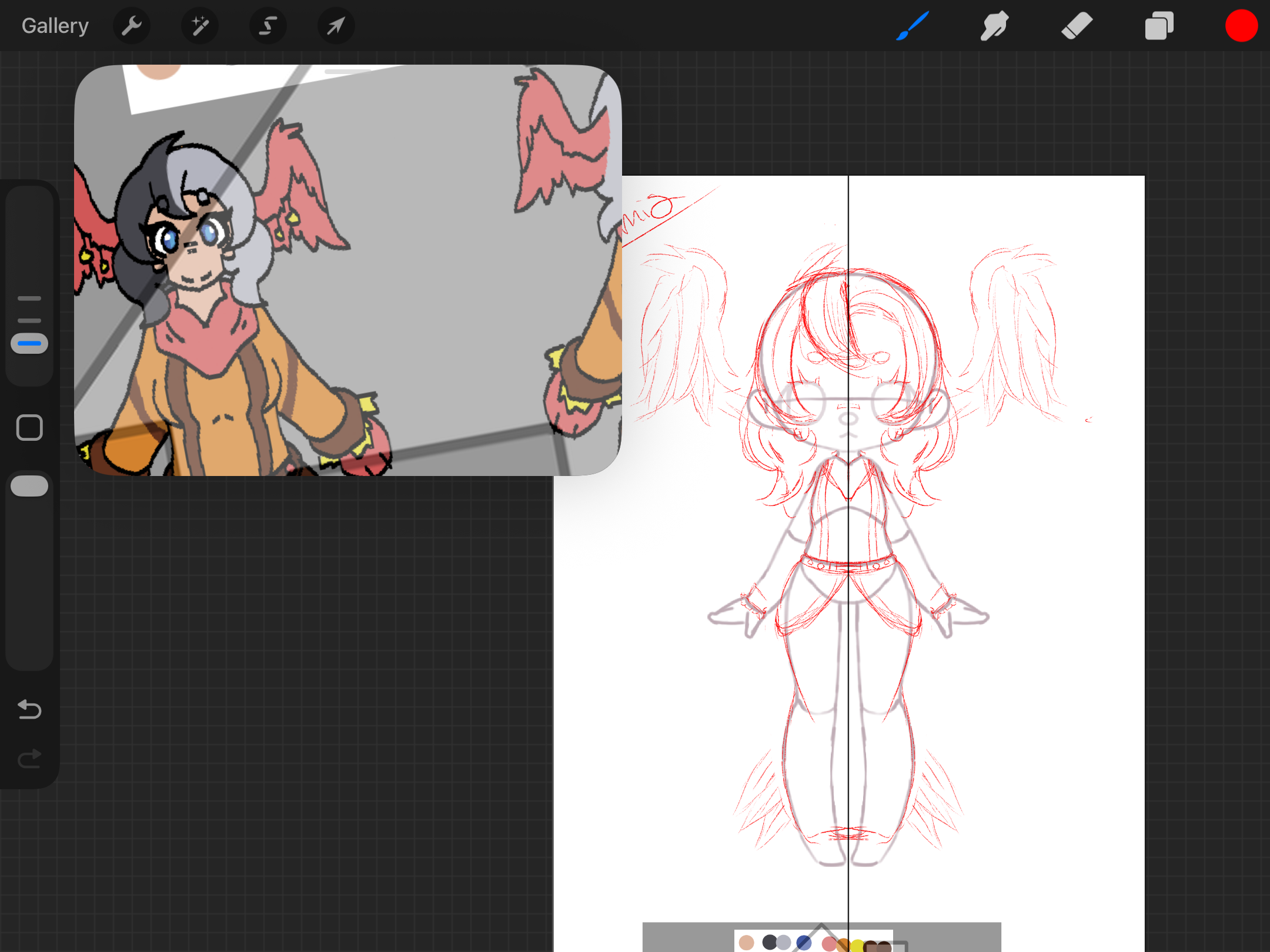This screenshot has height=952, width=1270.
Task: Select the Smudge tool
Action: [x=994, y=26]
